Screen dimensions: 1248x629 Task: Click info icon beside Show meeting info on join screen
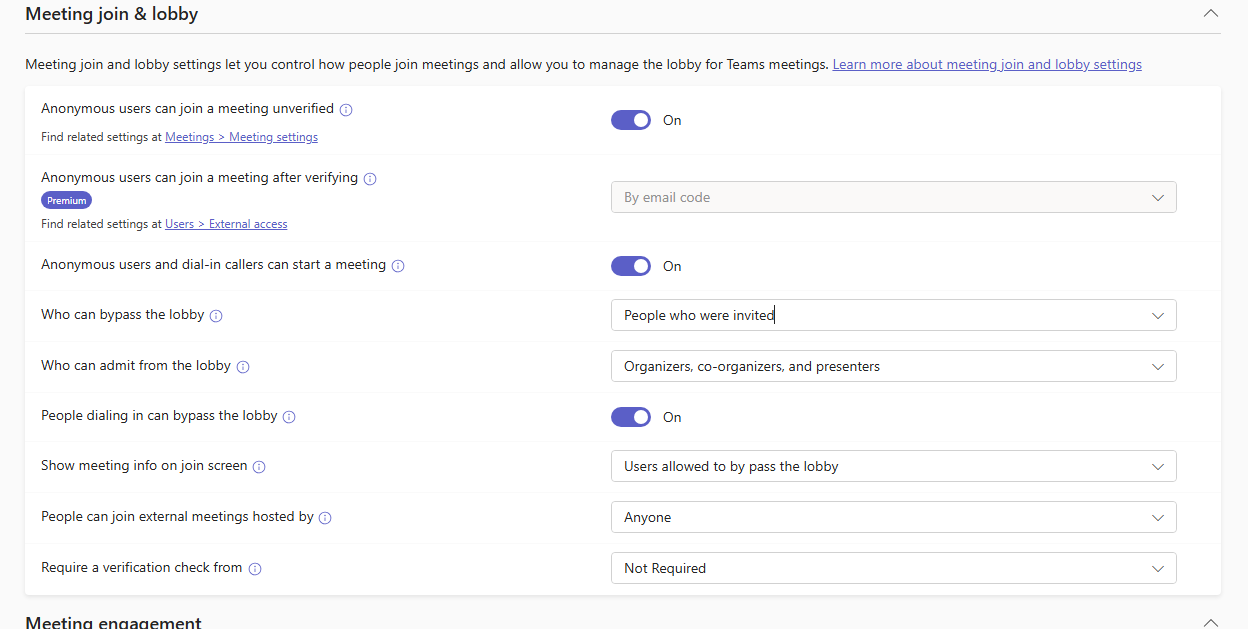(x=259, y=467)
